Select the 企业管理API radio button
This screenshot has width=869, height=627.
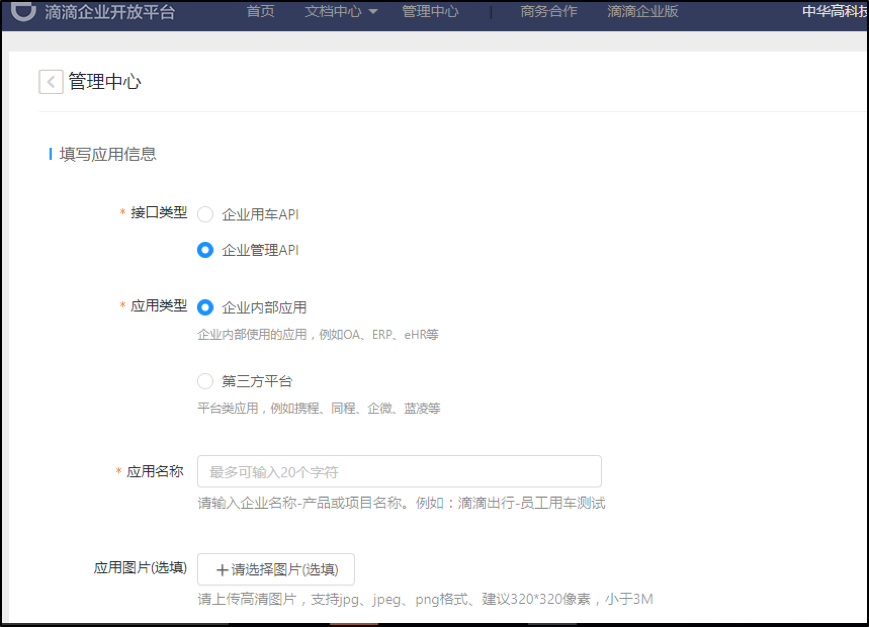pyautogui.click(x=205, y=250)
